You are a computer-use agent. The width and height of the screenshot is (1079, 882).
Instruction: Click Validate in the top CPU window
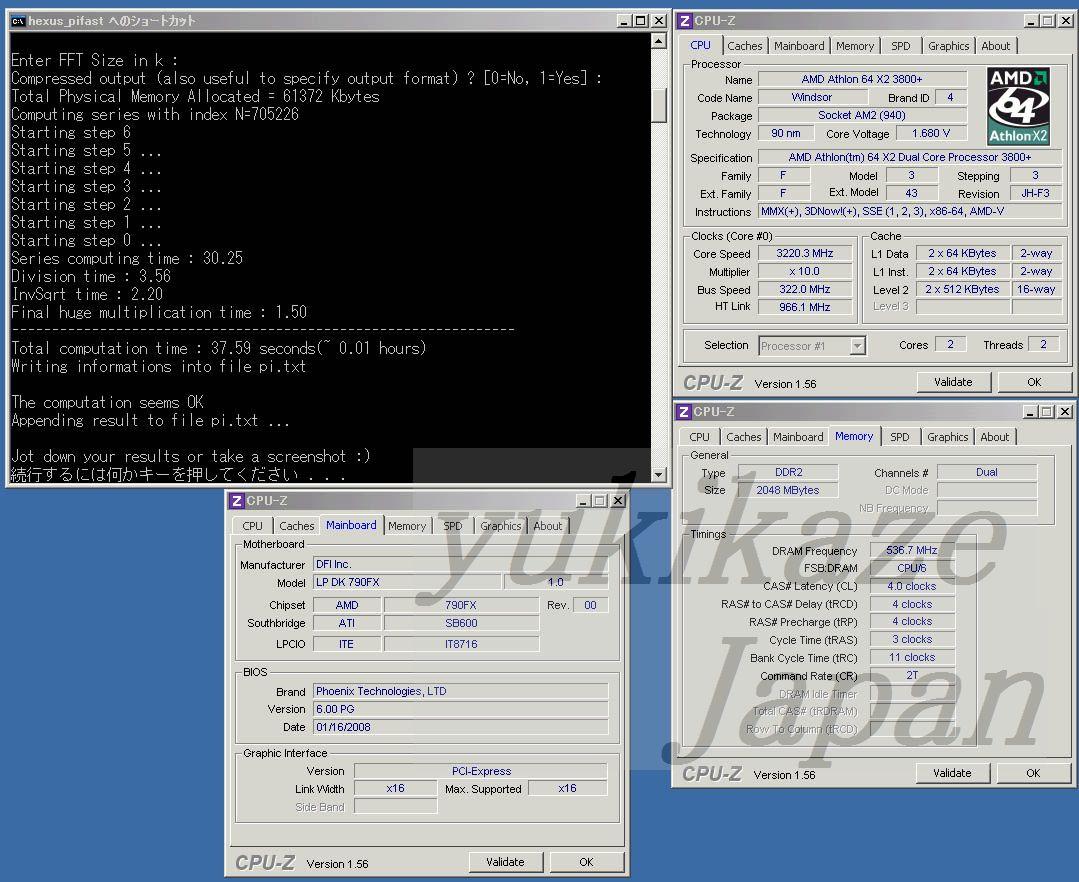(x=953, y=382)
